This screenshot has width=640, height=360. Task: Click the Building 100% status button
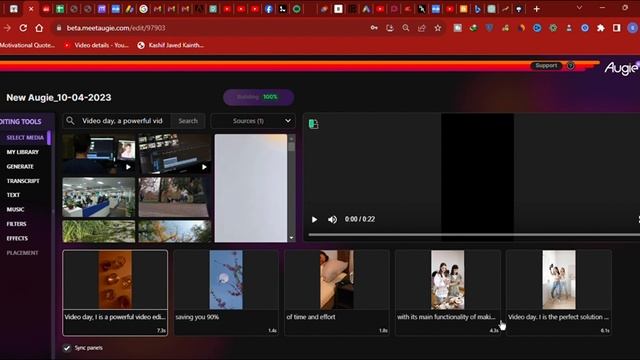(258, 97)
